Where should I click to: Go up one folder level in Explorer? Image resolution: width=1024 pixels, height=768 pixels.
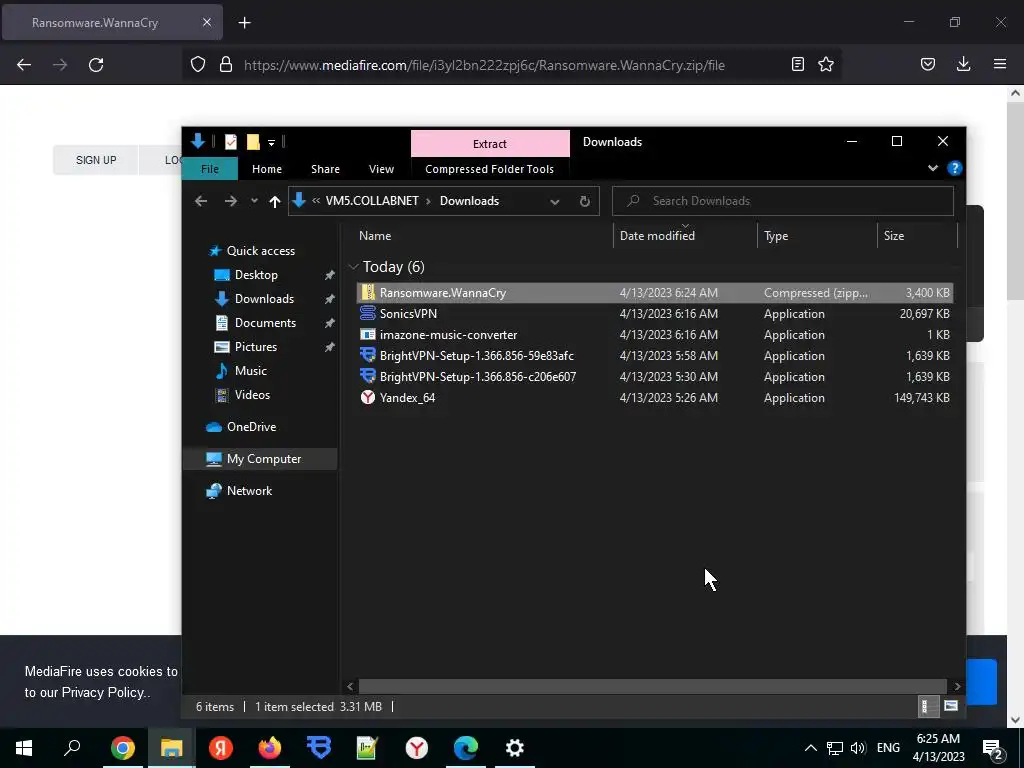(x=275, y=201)
